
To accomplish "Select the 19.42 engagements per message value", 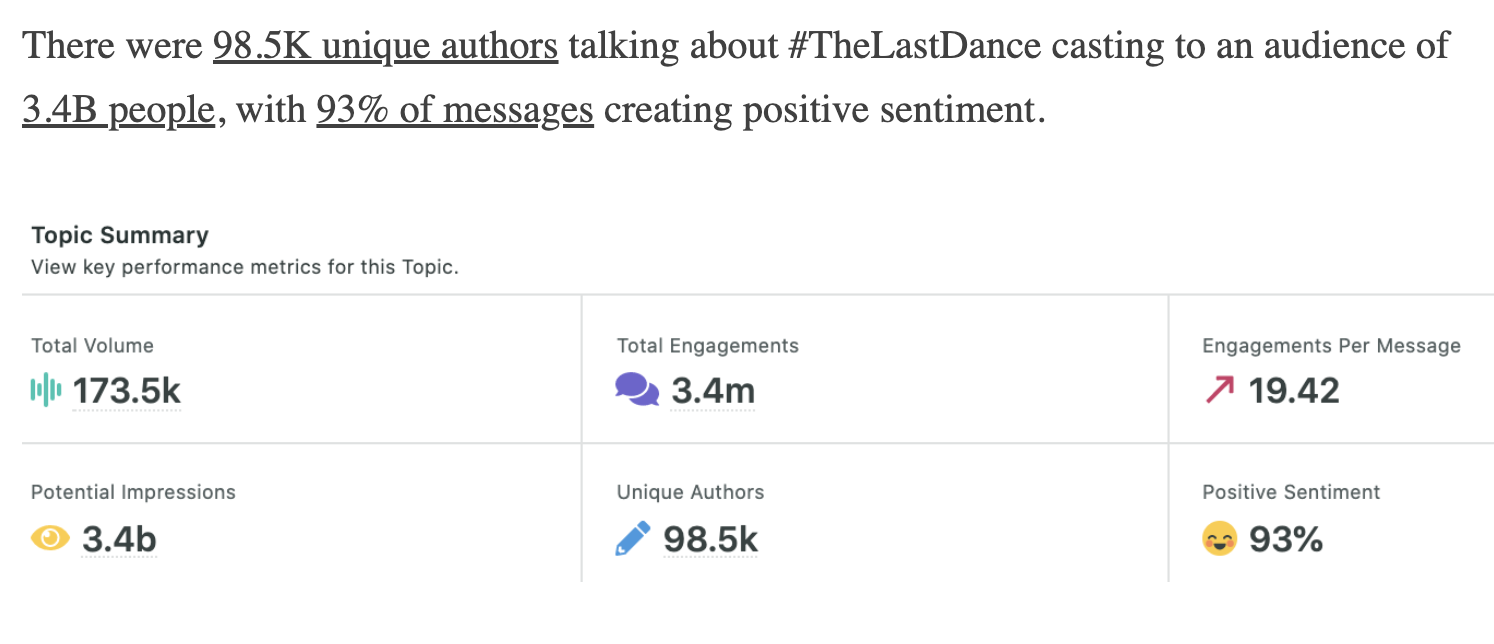I will (x=1294, y=390).
